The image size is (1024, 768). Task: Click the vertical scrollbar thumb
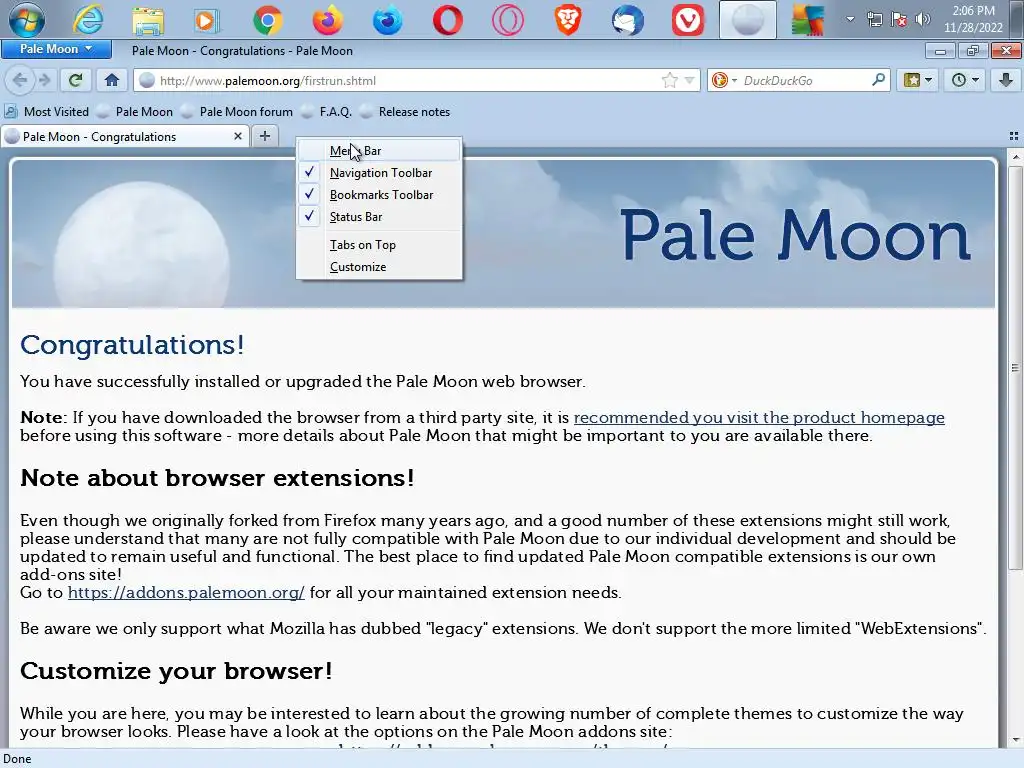1016,368
